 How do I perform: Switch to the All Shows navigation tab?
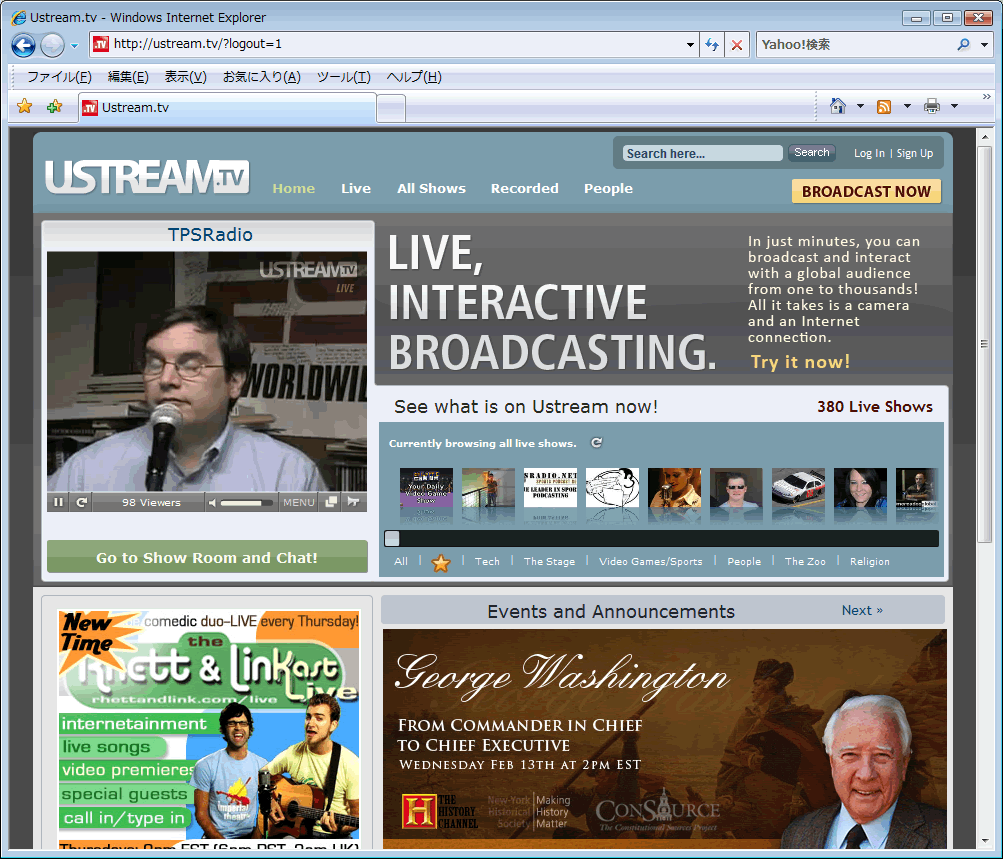[x=431, y=188]
